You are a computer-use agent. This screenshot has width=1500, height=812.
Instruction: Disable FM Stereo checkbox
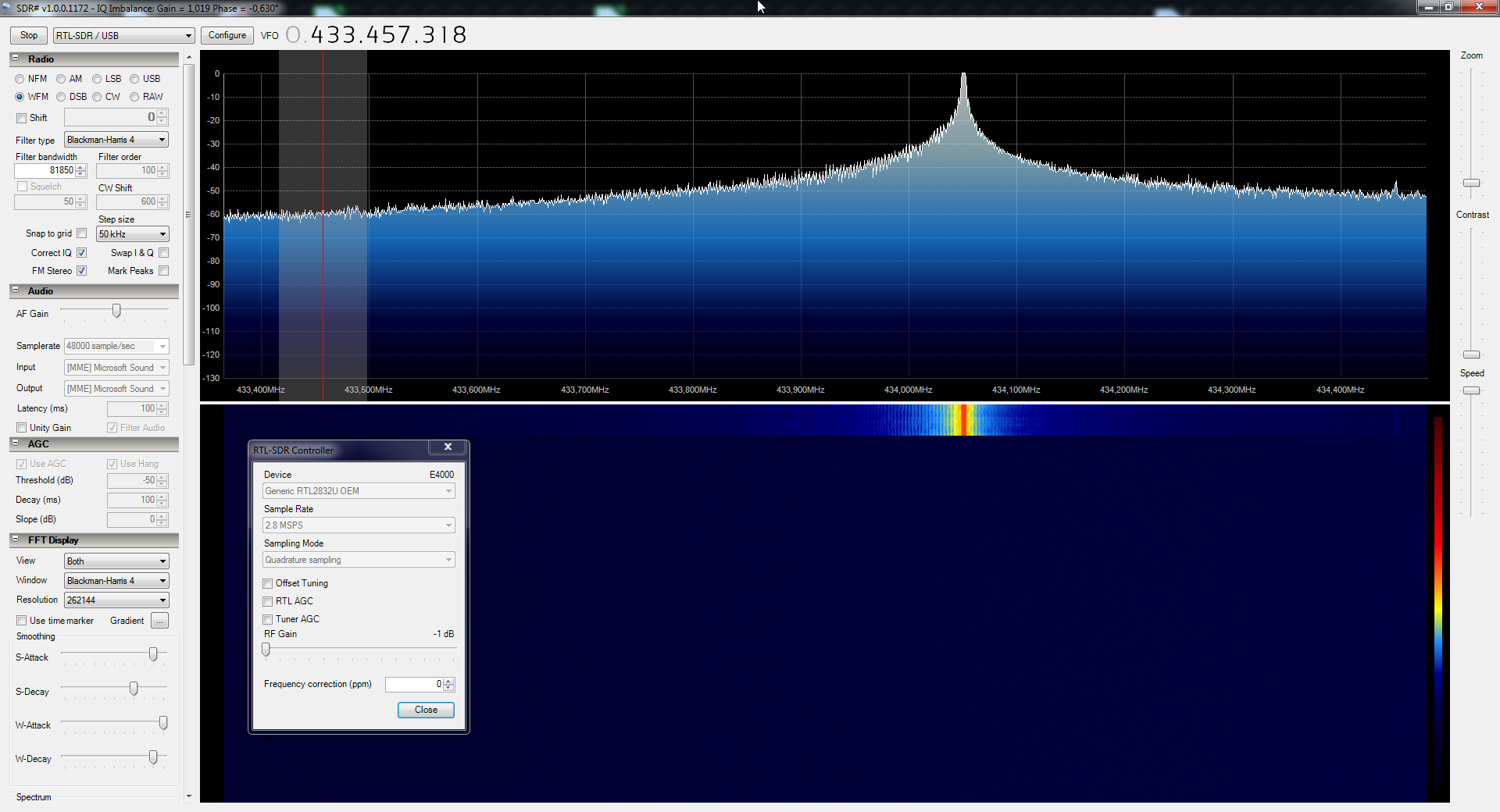click(81, 271)
